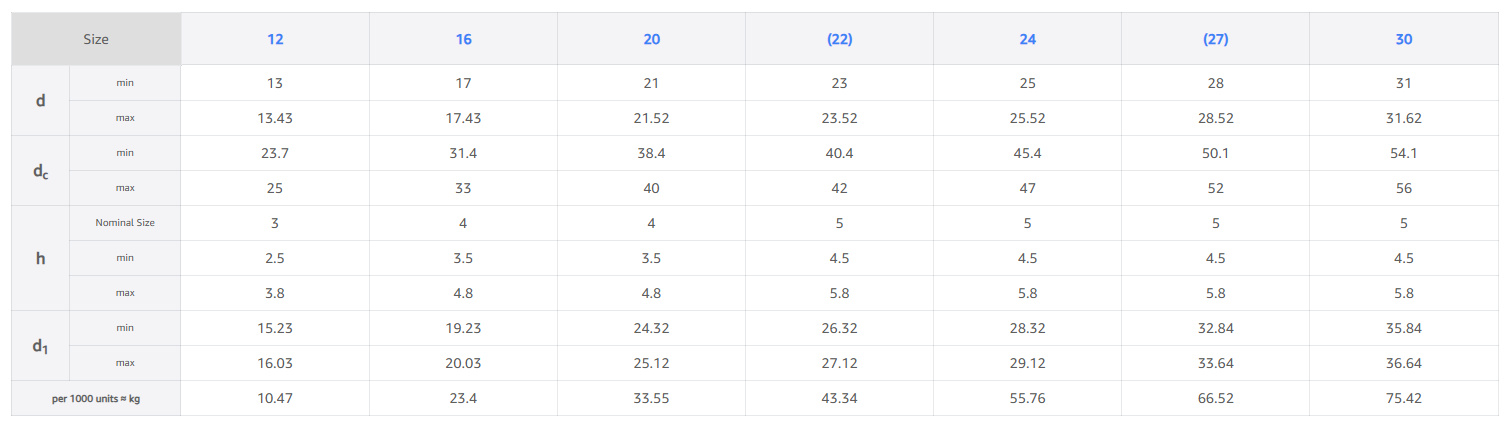
Task: Click the 36.64 d1 max cell
Action: click(1404, 363)
